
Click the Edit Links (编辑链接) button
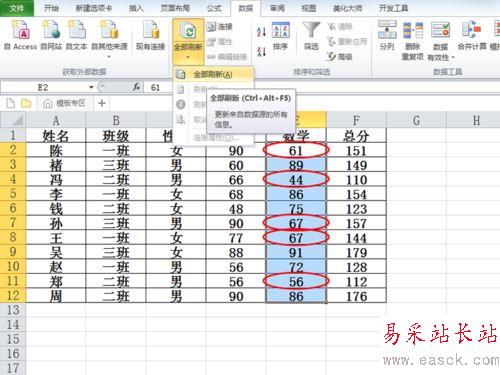(x=227, y=57)
